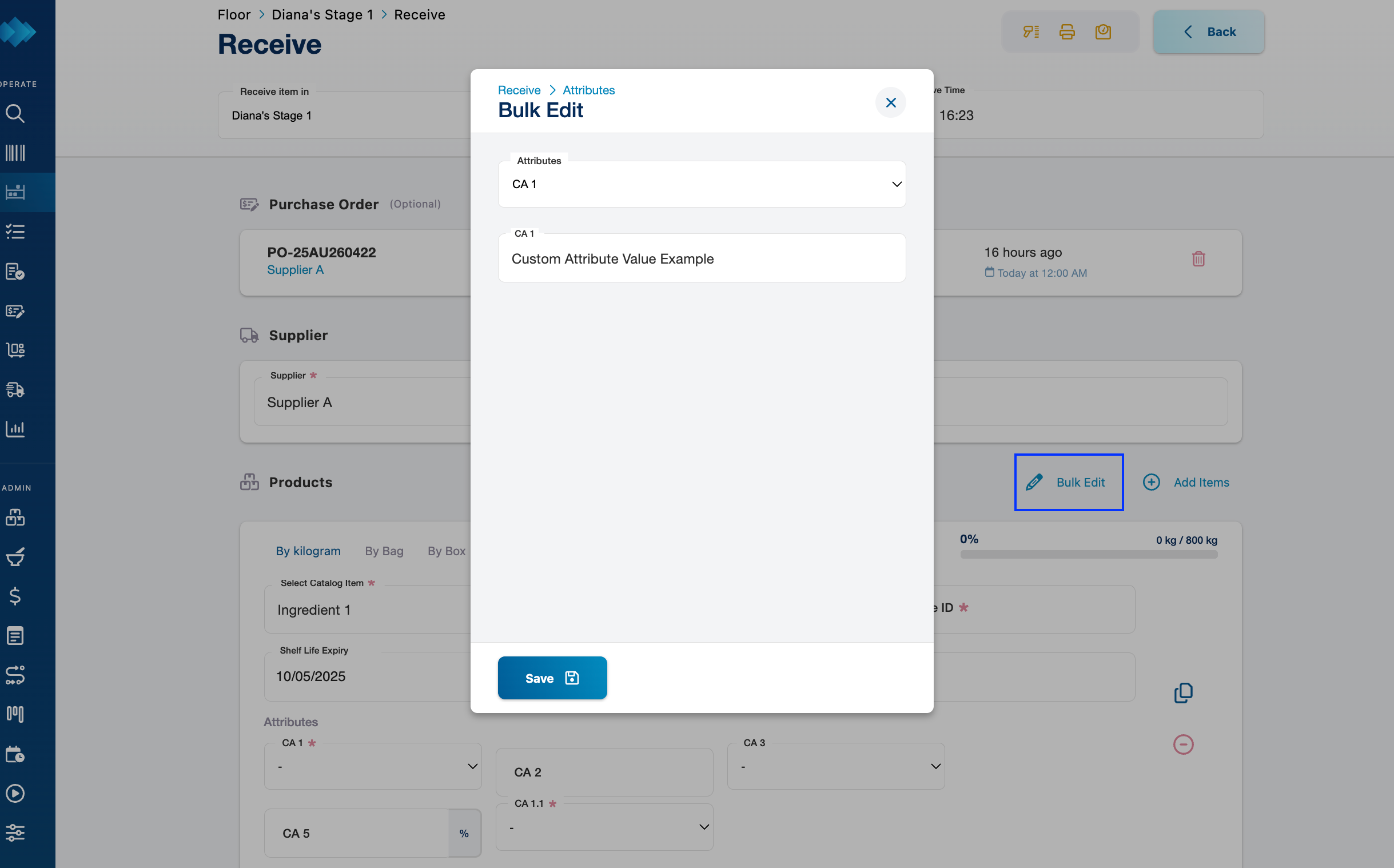
Task: Click the delivery truck sidebar icon
Action: [15, 389]
